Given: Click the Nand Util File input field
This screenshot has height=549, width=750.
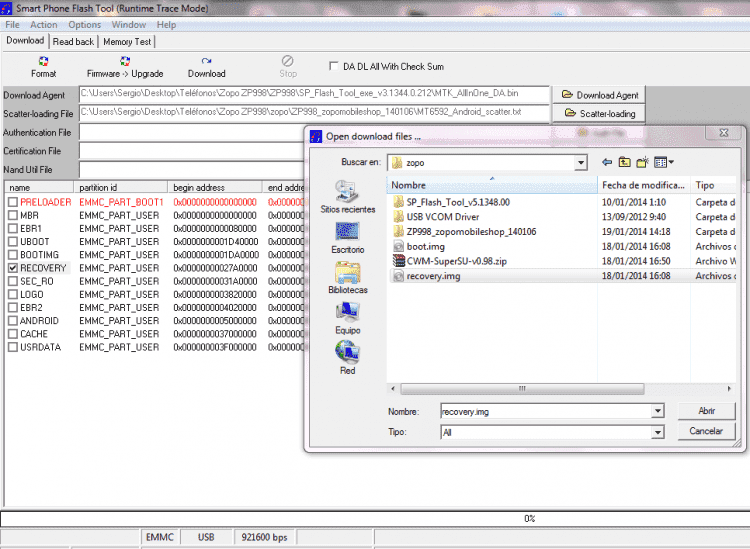Looking at the screenshot, I should click(191, 170).
